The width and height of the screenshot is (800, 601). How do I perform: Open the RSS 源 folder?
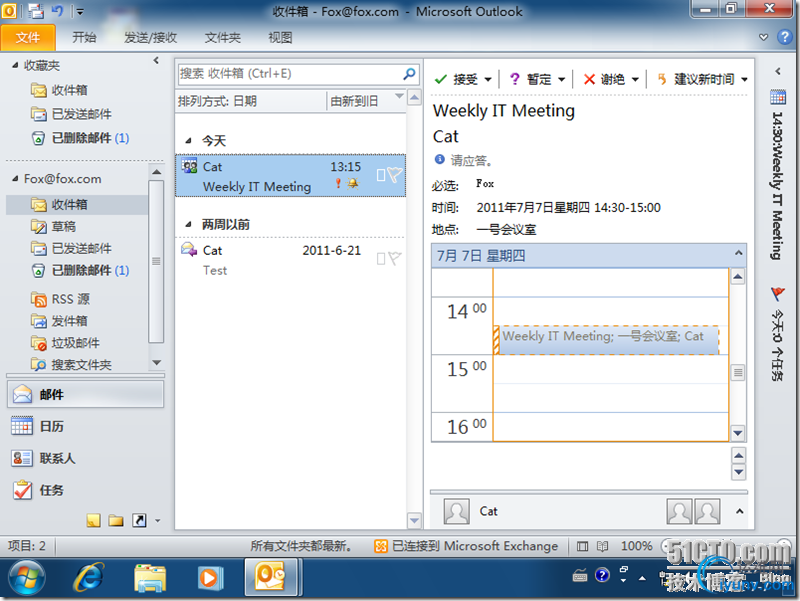[60, 299]
